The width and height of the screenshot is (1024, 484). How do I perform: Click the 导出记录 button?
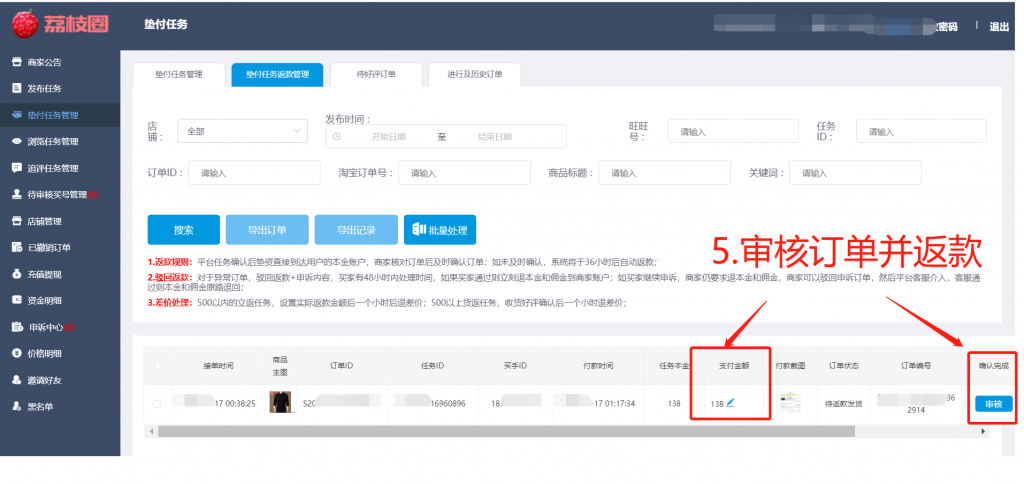[356, 230]
